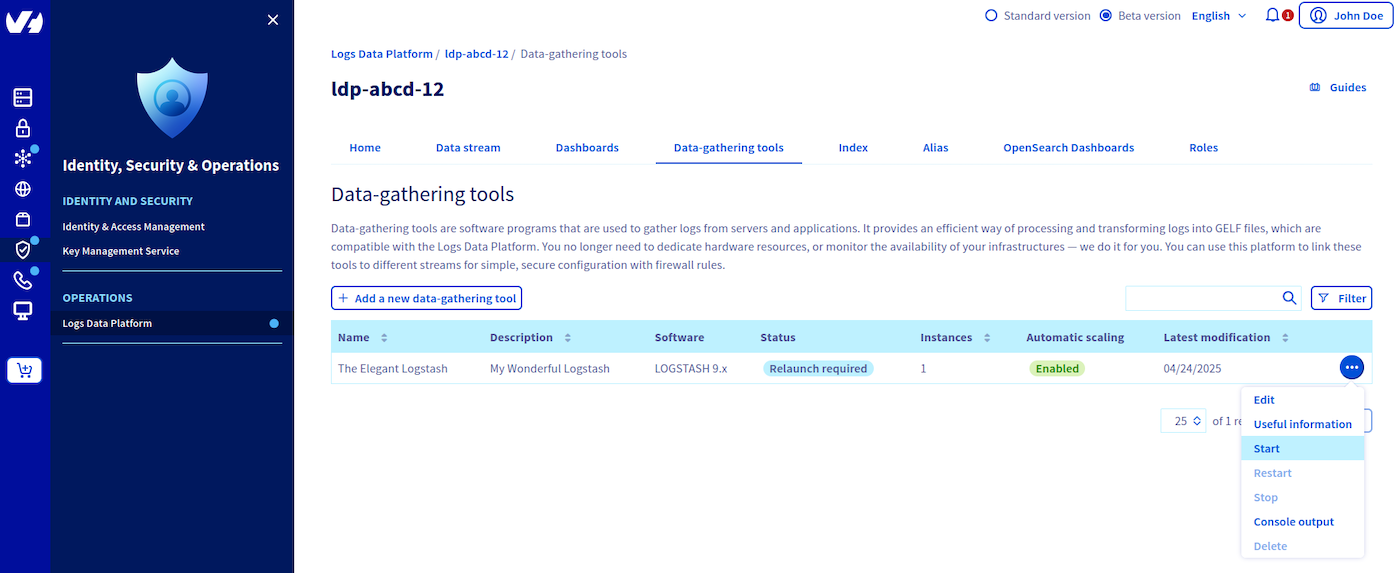Screen dimensions: 1400x573
Task: Select the Standard version radio button
Action: [991, 16]
